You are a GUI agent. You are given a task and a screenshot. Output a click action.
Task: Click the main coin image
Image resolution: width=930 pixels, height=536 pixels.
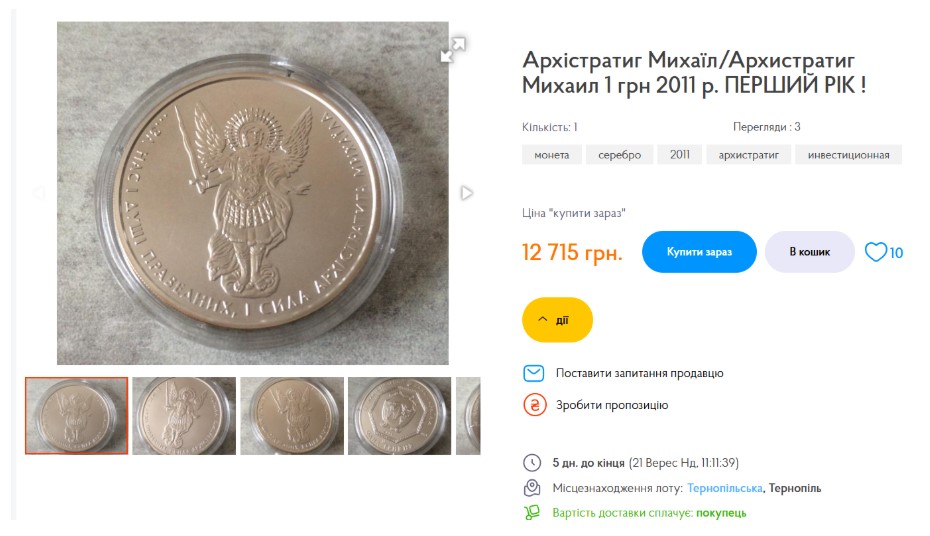tap(252, 193)
